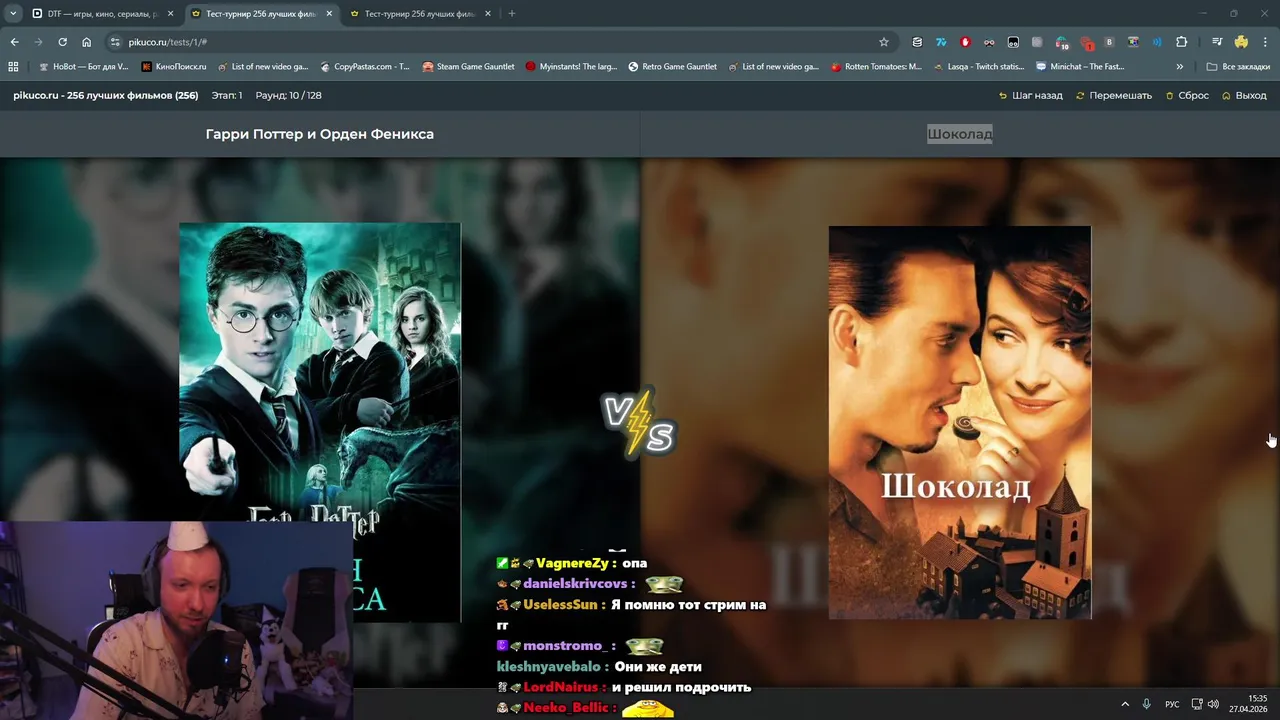Click the Гарри Поттер и Орден Феникса title

320,134
